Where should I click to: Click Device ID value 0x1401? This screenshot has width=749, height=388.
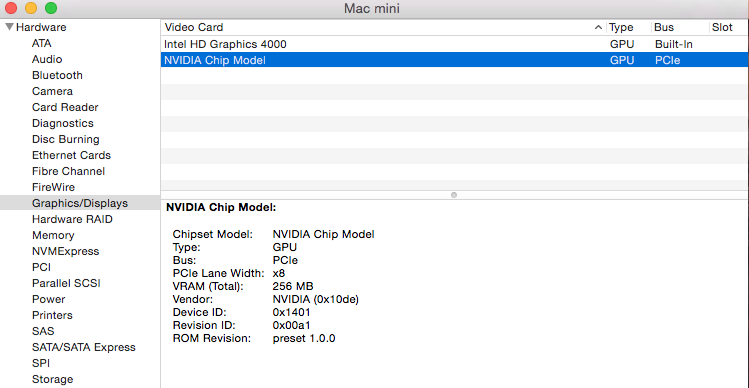coord(291,313)
